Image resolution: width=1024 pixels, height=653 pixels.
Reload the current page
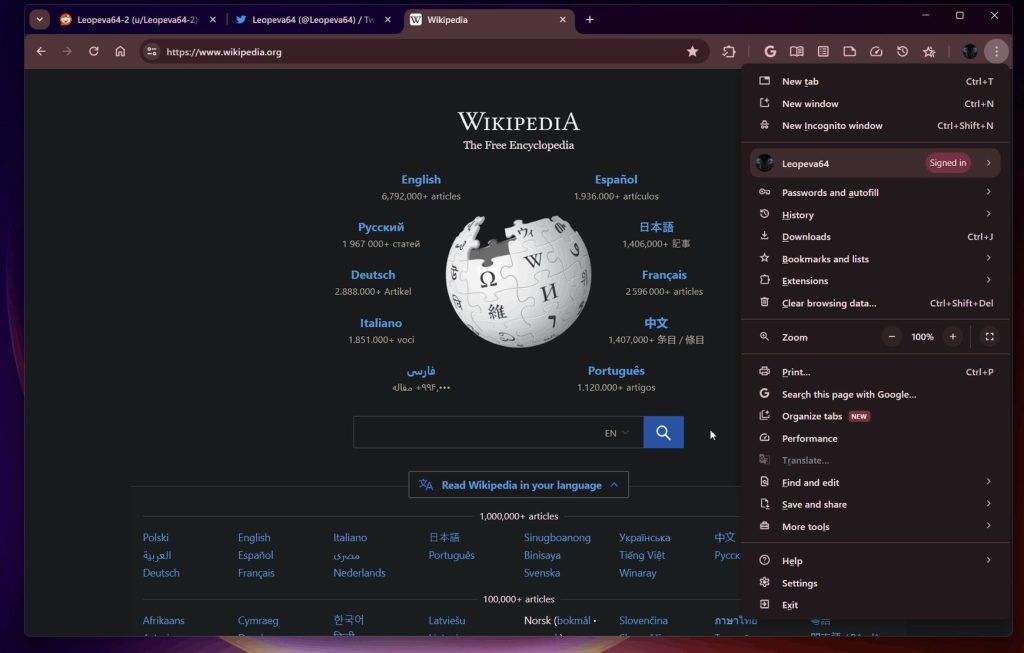coord(93,52)
